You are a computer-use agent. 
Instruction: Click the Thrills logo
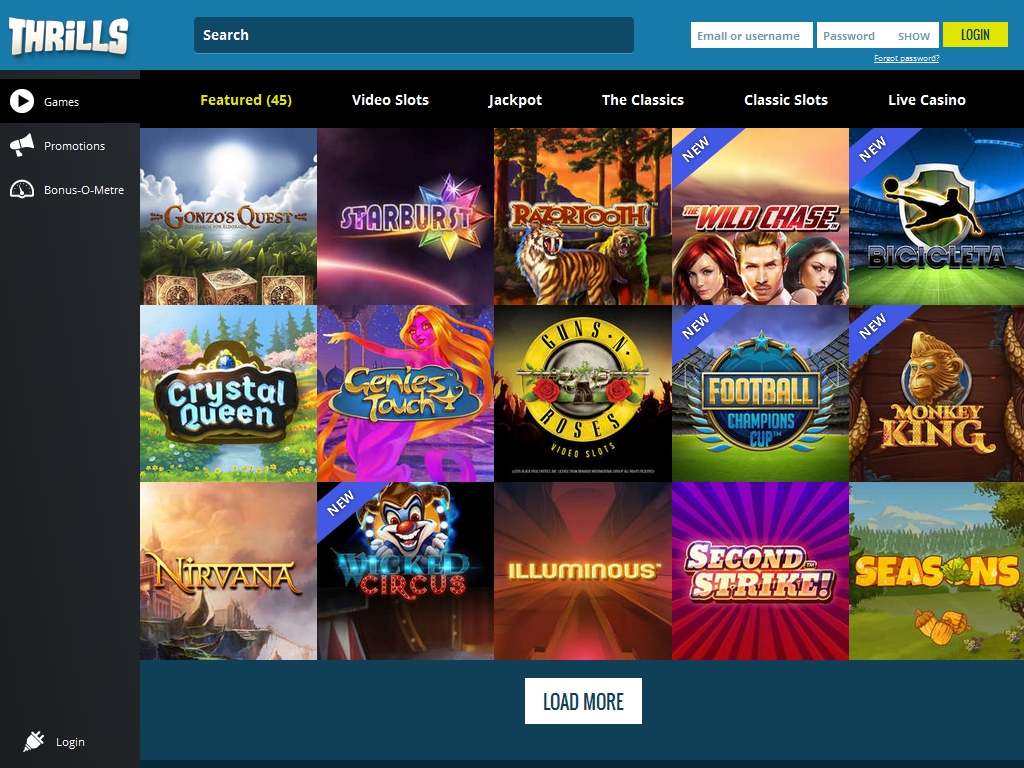(x=69, y=36)
